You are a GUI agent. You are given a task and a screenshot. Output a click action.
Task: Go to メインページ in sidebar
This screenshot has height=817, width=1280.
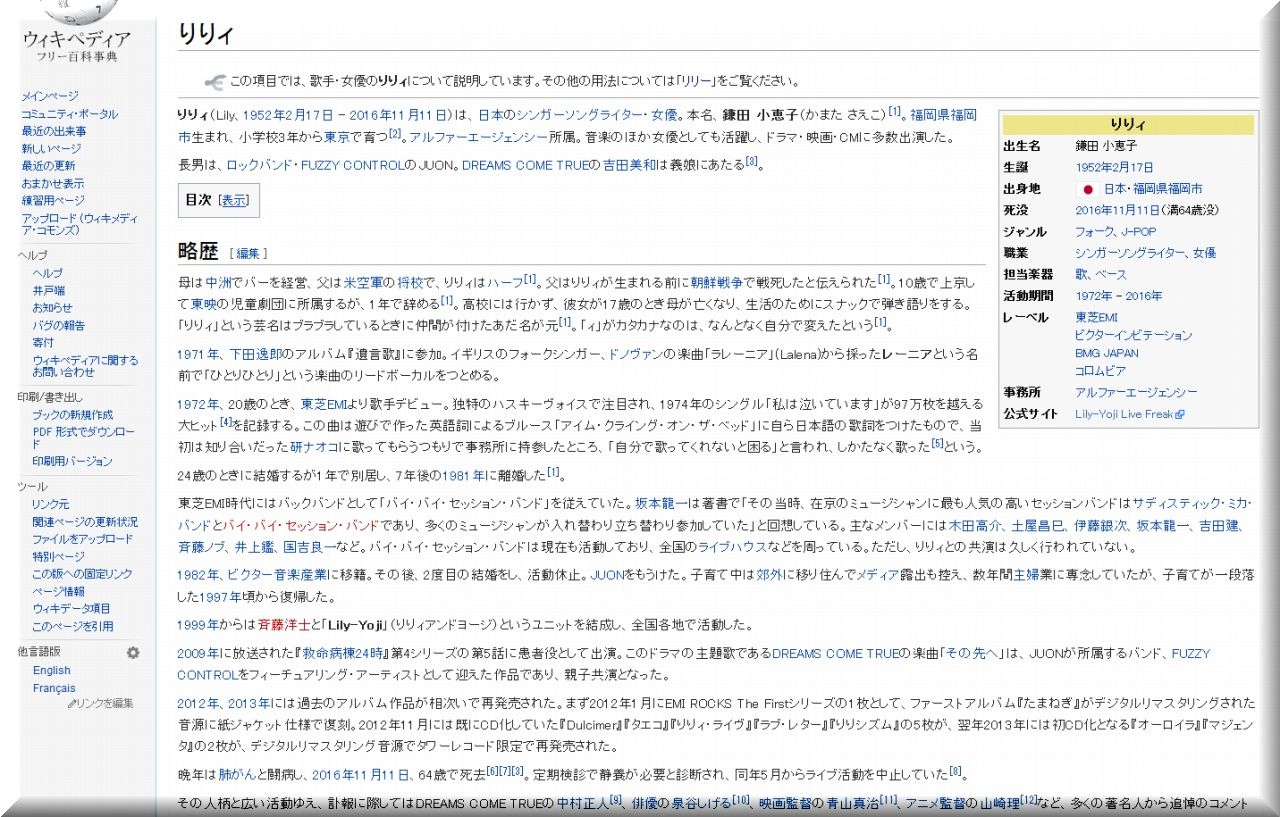[50, 96]
